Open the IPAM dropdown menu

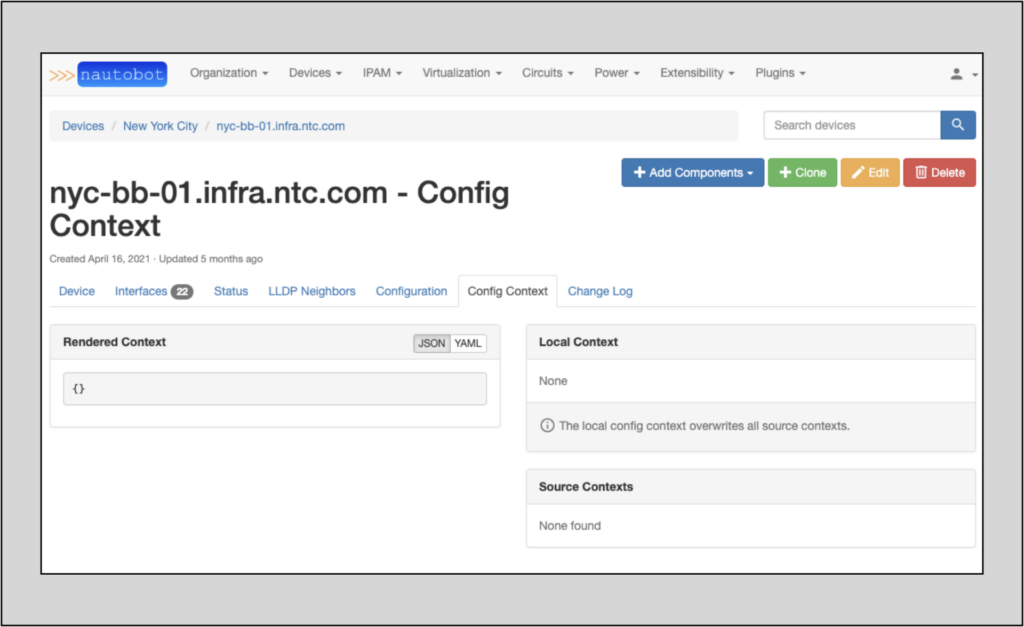(x=381, y=72)
